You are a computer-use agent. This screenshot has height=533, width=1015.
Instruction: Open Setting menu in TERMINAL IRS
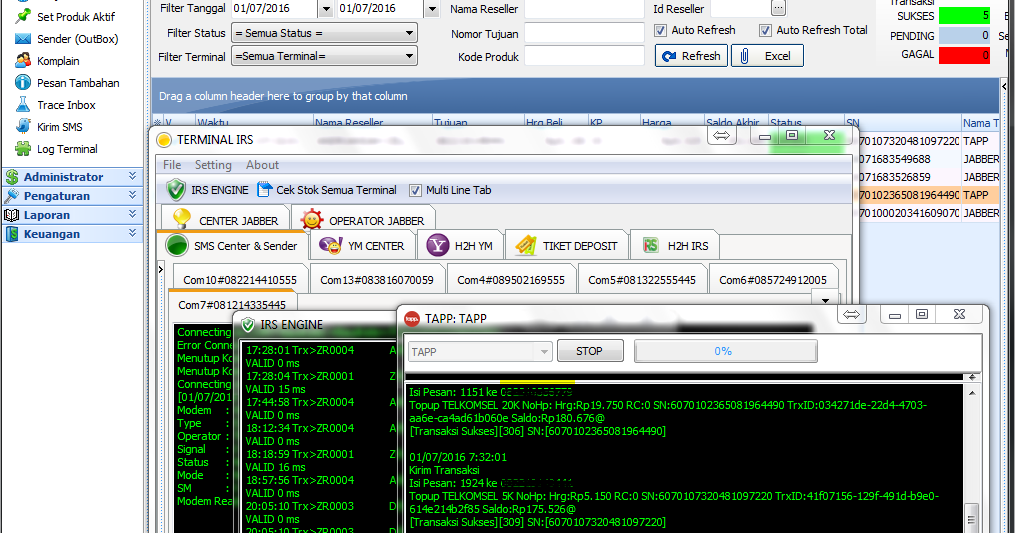coord(213,165)
